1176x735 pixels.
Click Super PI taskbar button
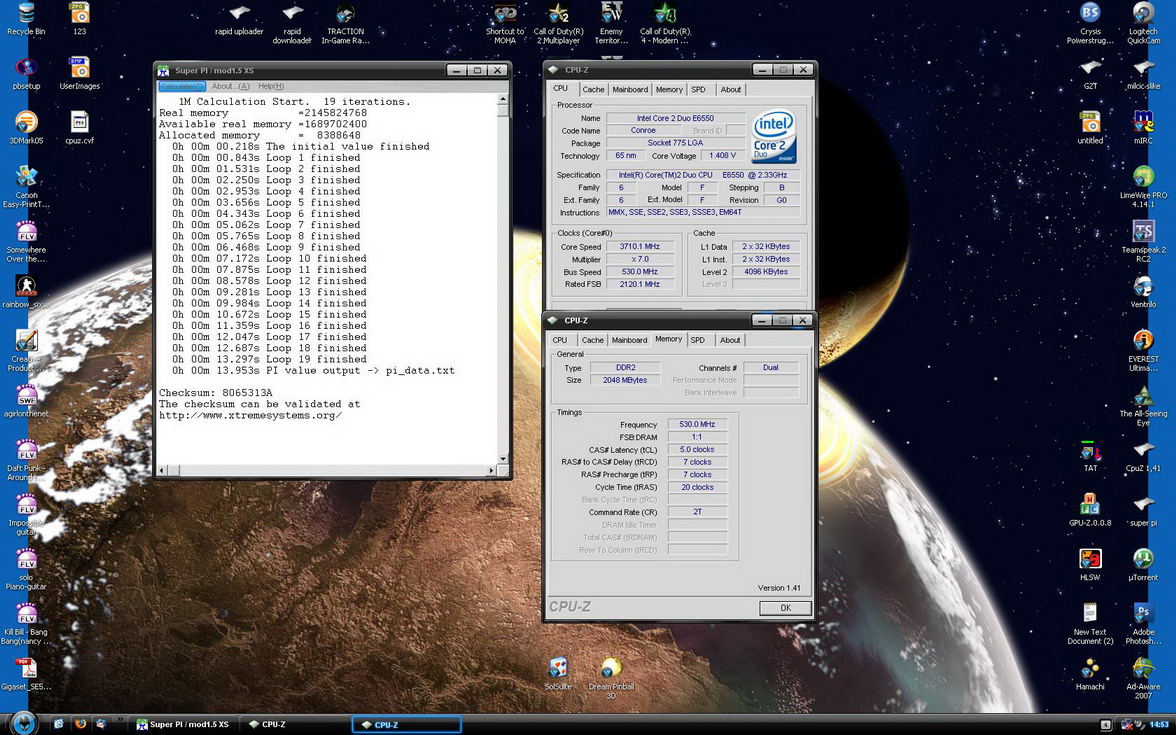(183, 724)
